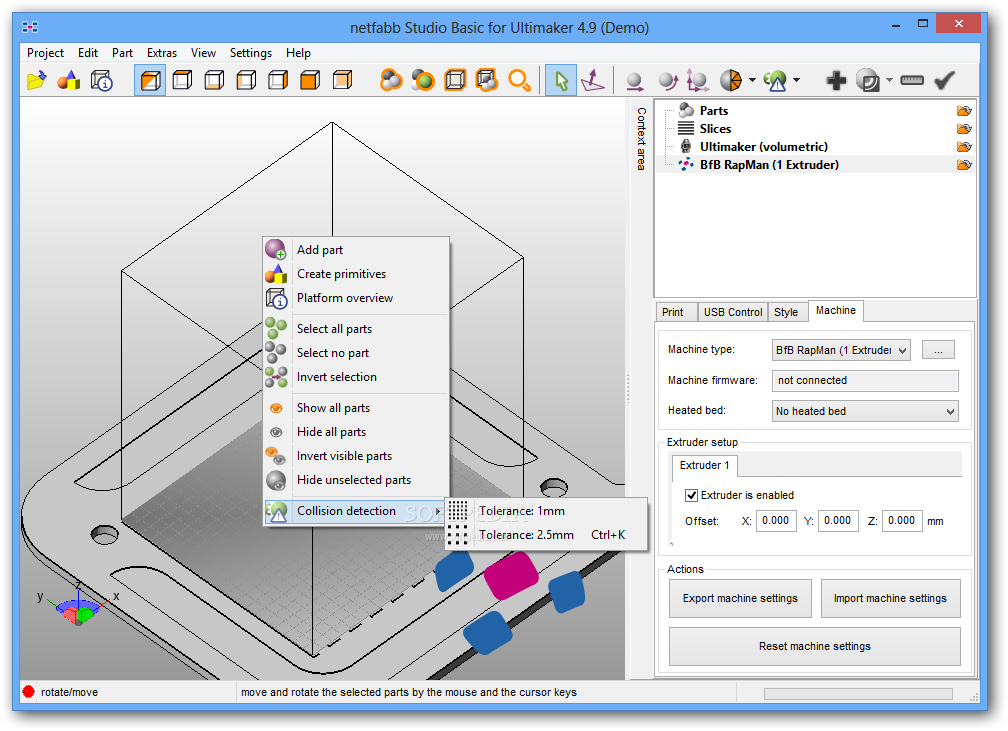Open the Extras menu

161,53
